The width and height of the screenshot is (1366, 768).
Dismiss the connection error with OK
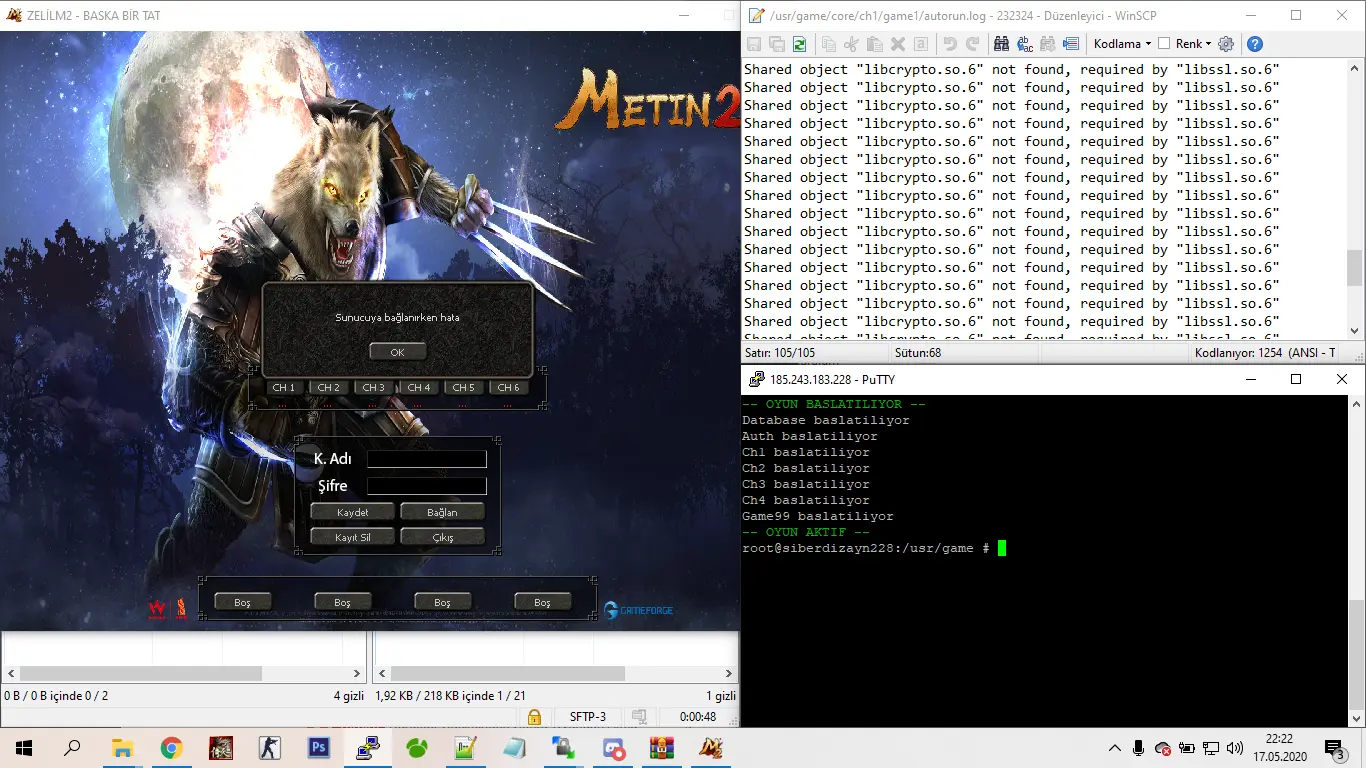pyautogui.click(x=397, y=352)
